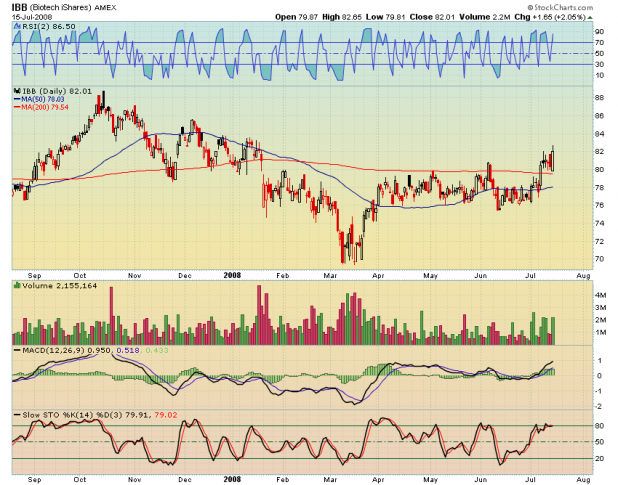This screenshot has height=485, width=618.
Task: Click the High 82.65 value
Action: (x=342, y=17)
